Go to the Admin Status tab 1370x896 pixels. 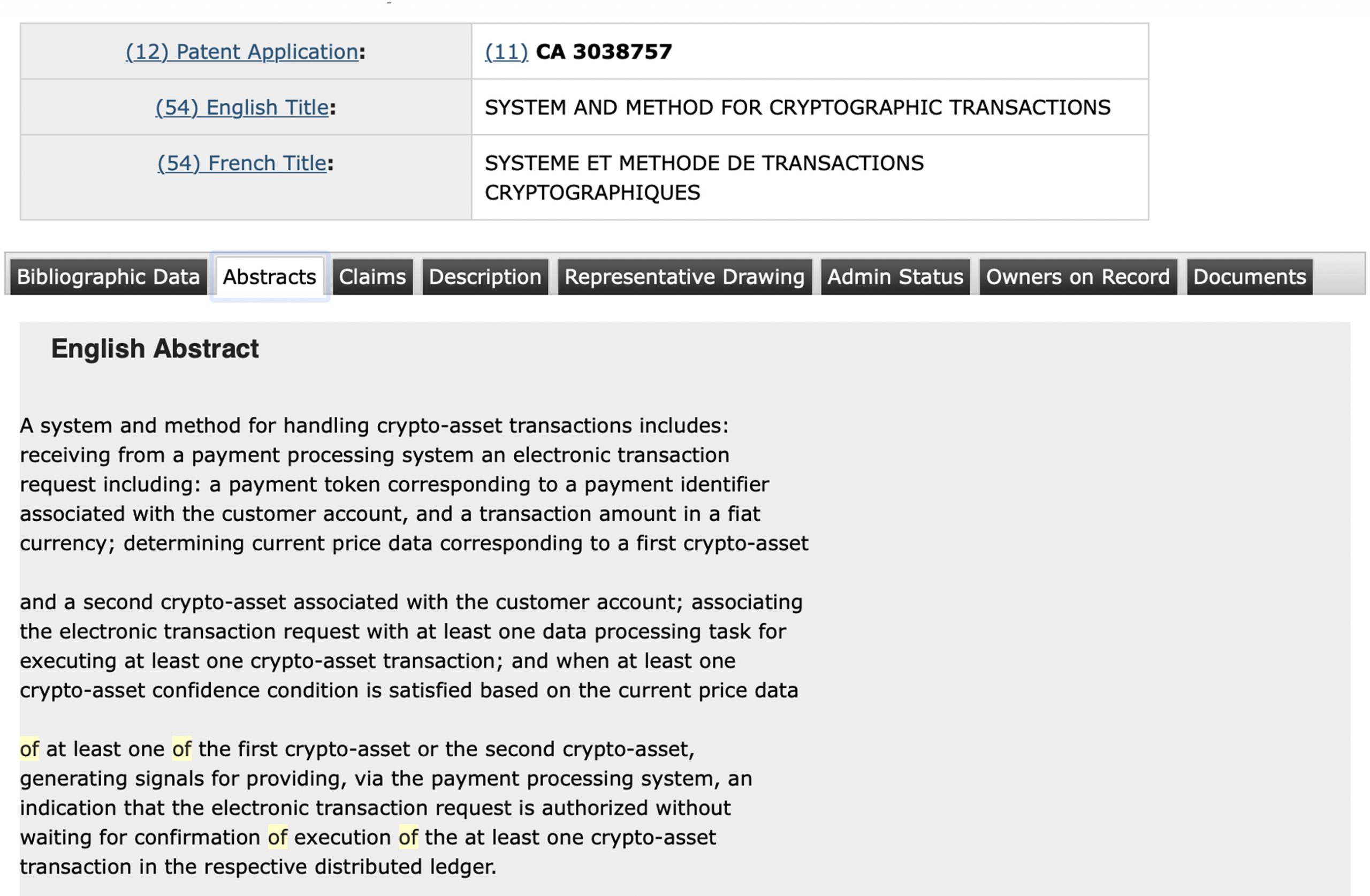(x=895, y=277)
